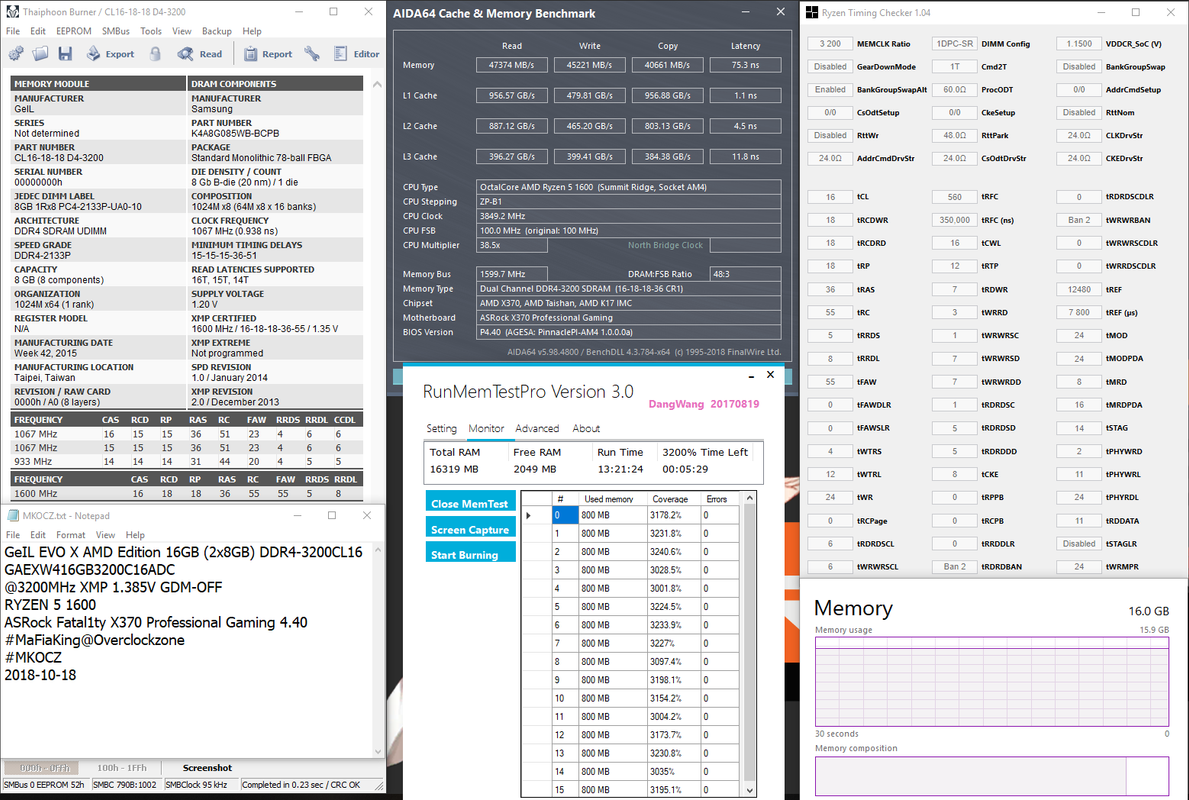Open the Editor from Thaiphoon toolbar
Screen dimensions: 1189x800
tap(356, 54)
